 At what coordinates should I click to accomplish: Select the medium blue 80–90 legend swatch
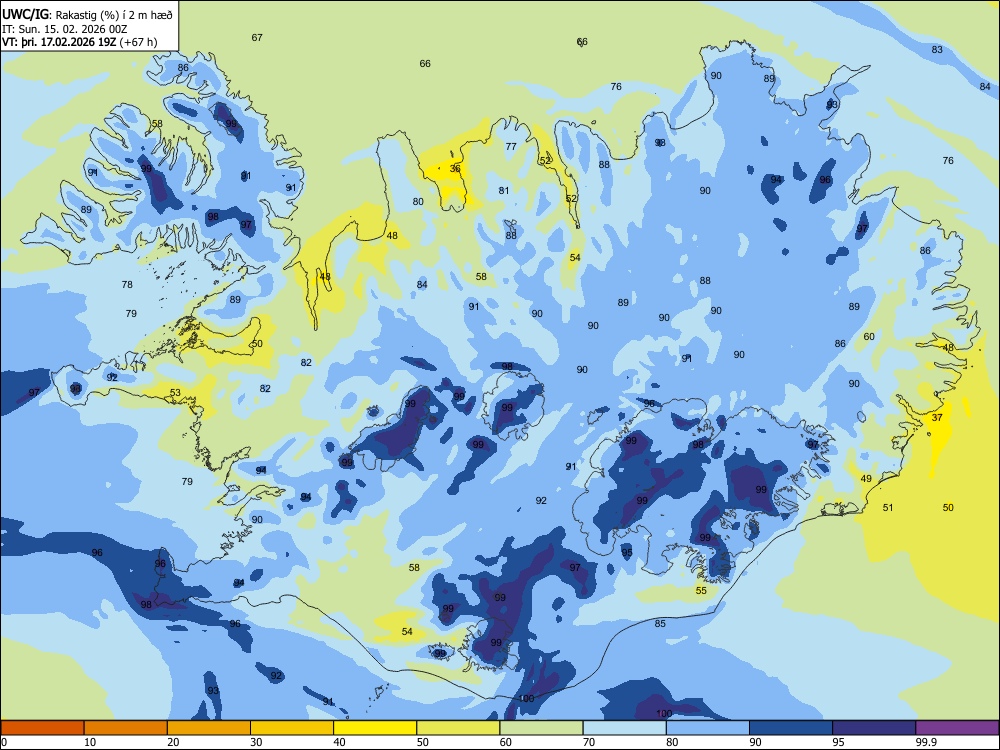708,728
